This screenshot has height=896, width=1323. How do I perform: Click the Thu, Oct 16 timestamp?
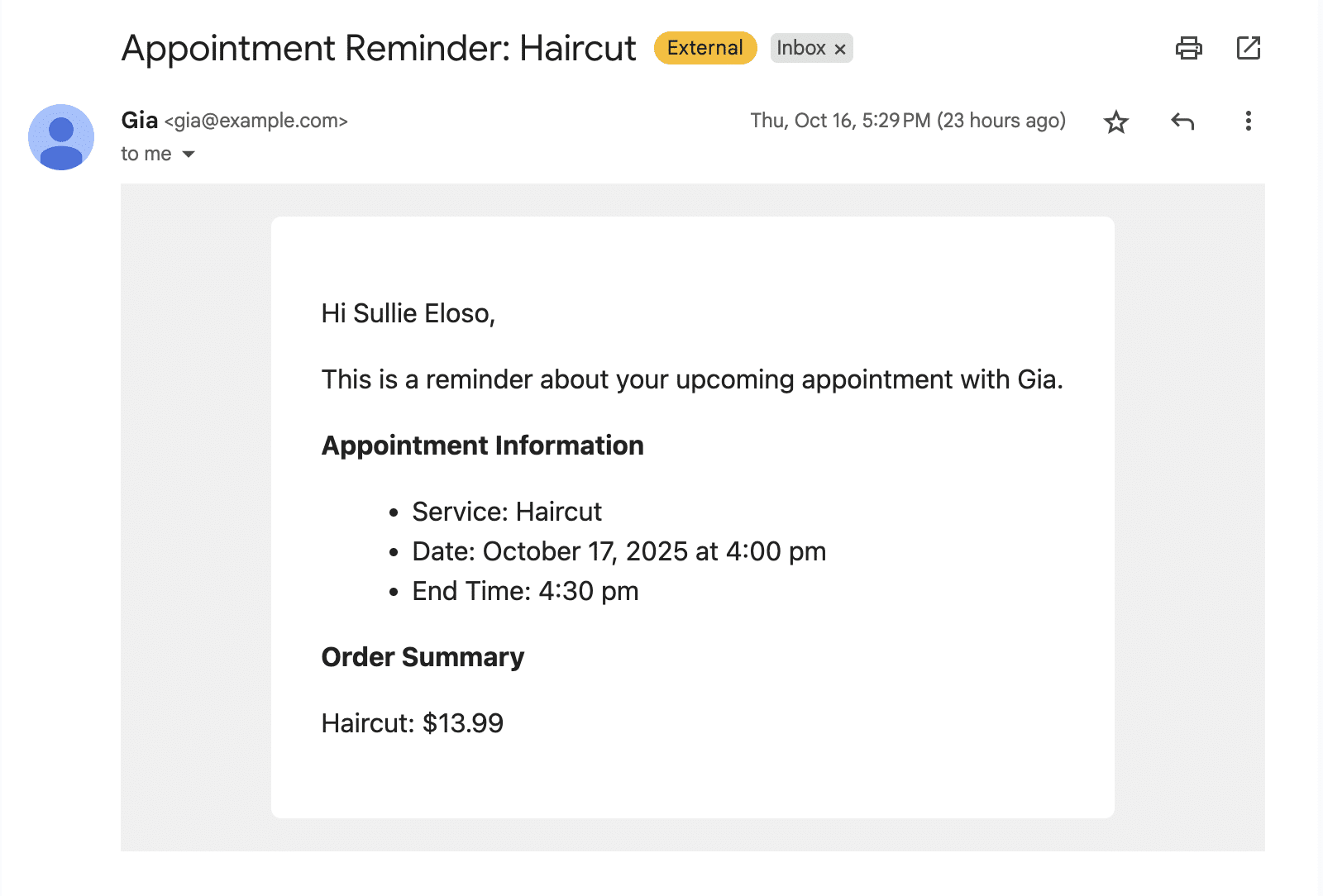[907, 121]
